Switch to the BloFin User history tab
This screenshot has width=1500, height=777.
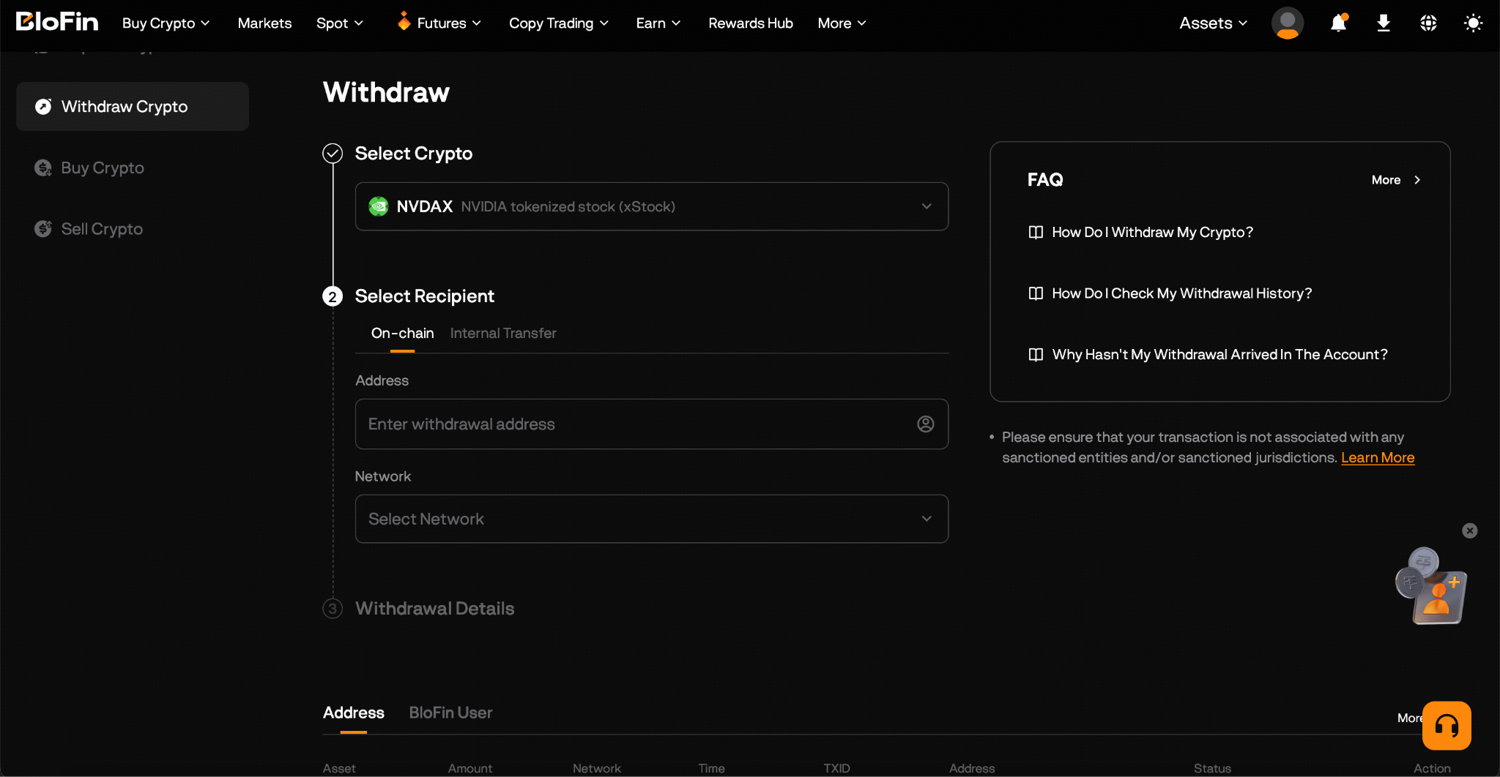click(451, 713)
